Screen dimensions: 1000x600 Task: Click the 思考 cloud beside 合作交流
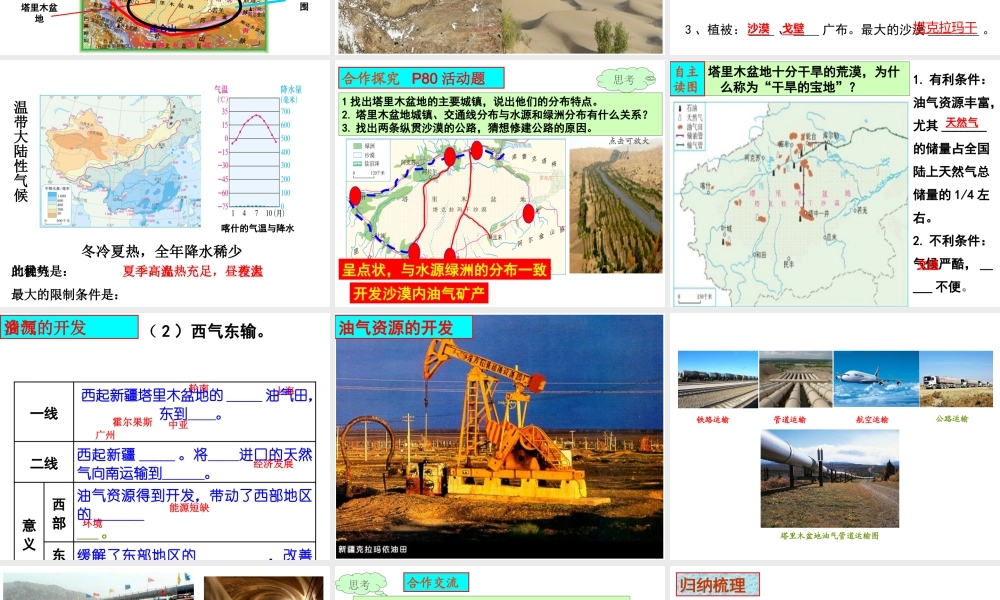[x=362, y=585]
